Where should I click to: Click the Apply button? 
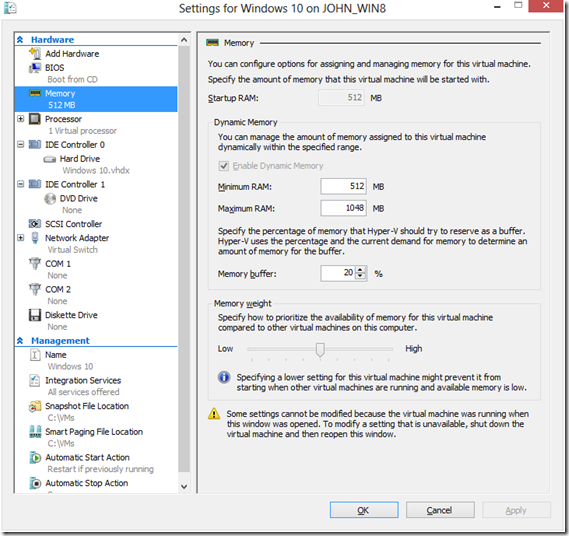click(516, 510)
